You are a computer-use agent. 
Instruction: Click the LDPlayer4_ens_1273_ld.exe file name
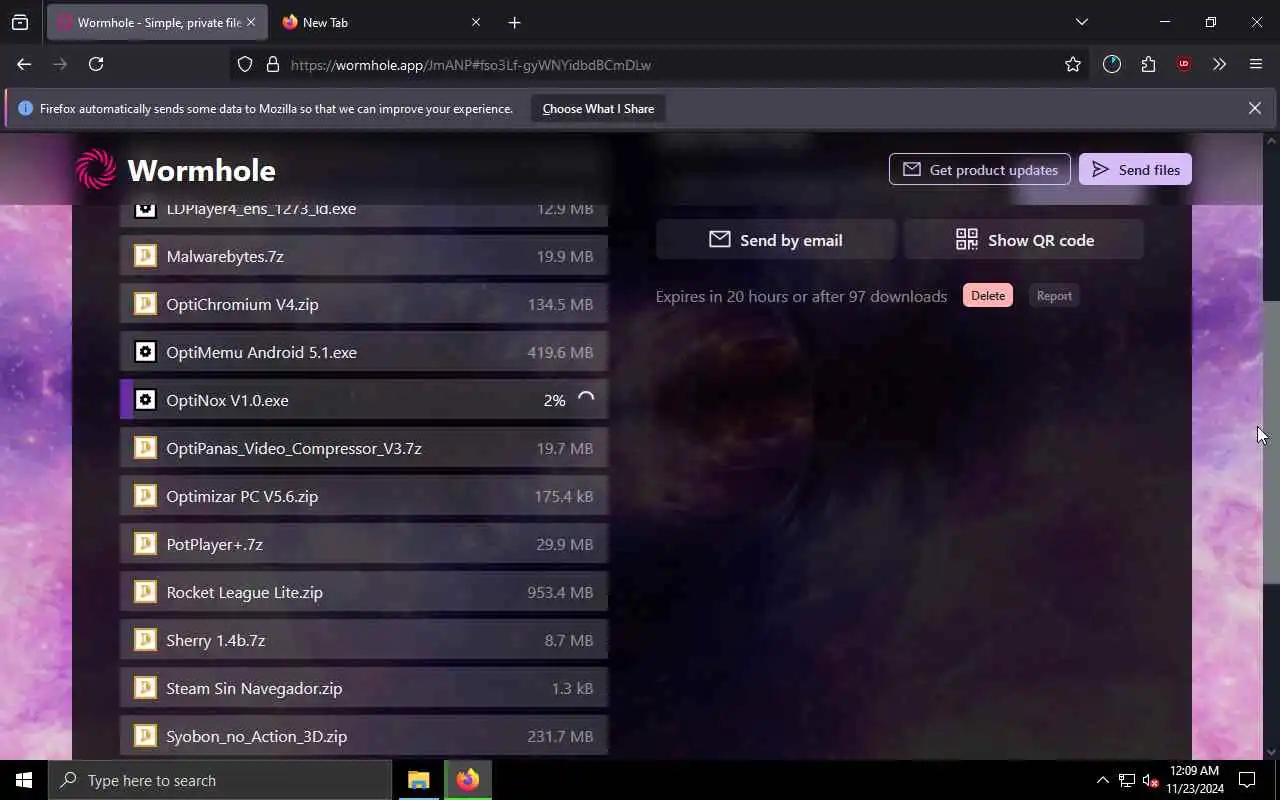click(x=261, y=208)
